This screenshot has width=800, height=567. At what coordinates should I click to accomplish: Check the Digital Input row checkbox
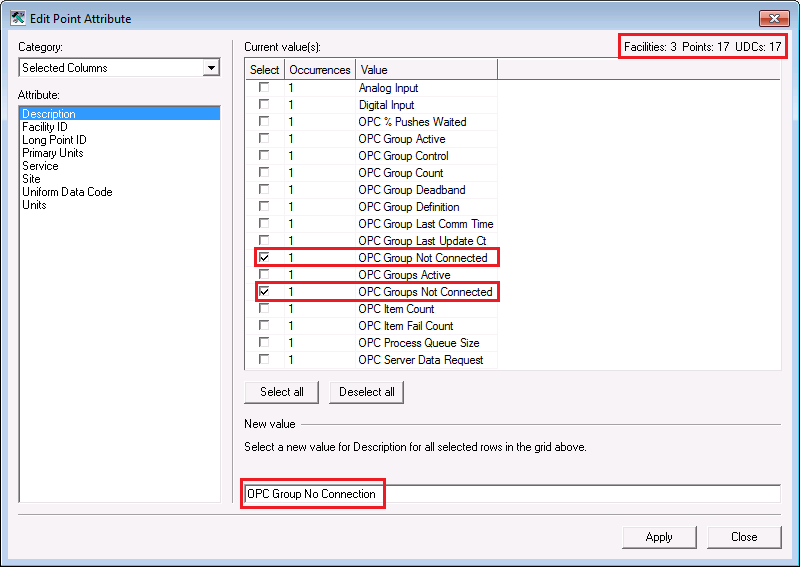(264, 104)
